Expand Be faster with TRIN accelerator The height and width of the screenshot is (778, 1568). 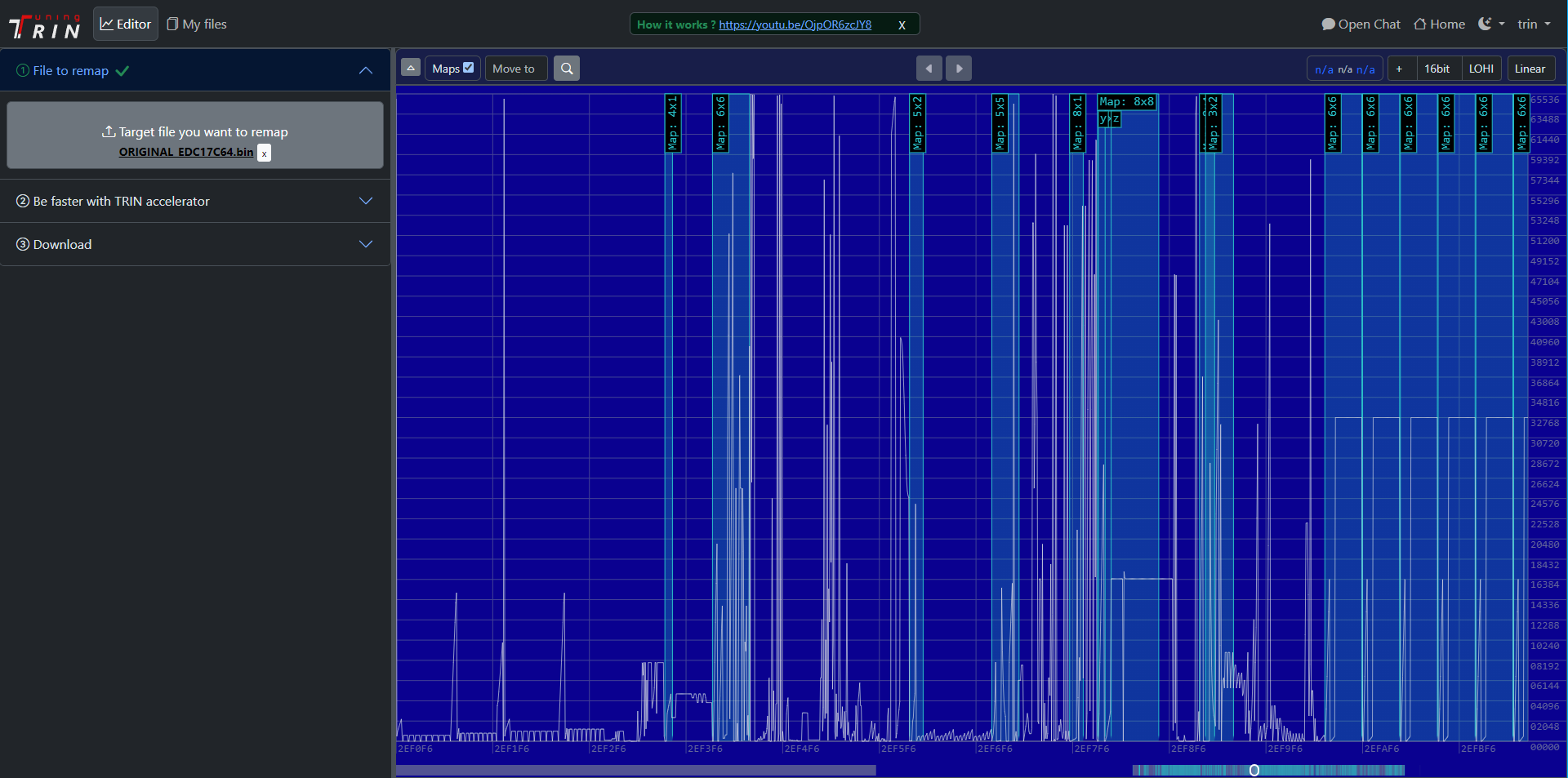(365, 202)
